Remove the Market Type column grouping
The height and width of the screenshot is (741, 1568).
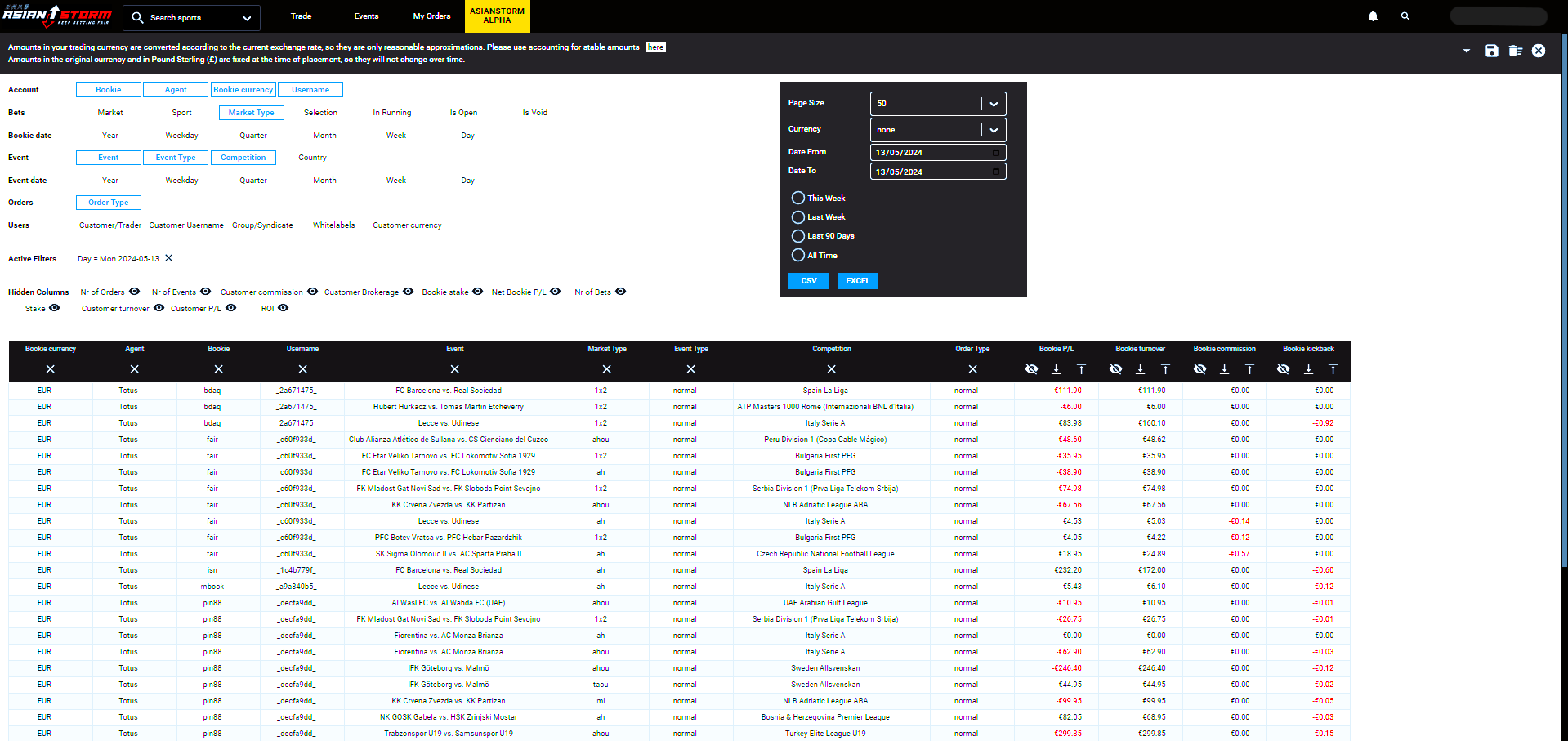tap(606, 369)
